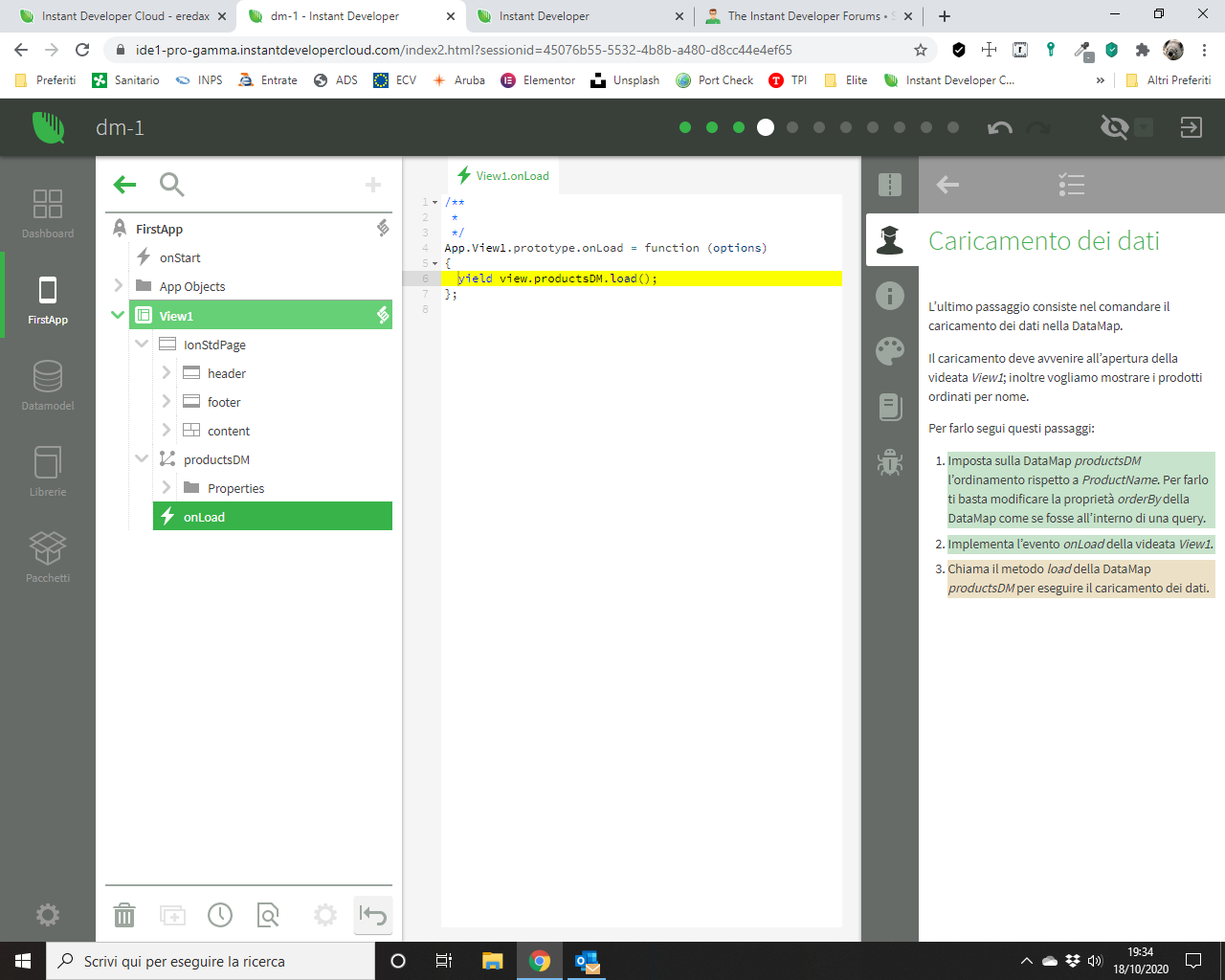The width and height of the screenshot is (1225, 980).
Task: Open the history clock icon
Action: (x=220, y=915)
